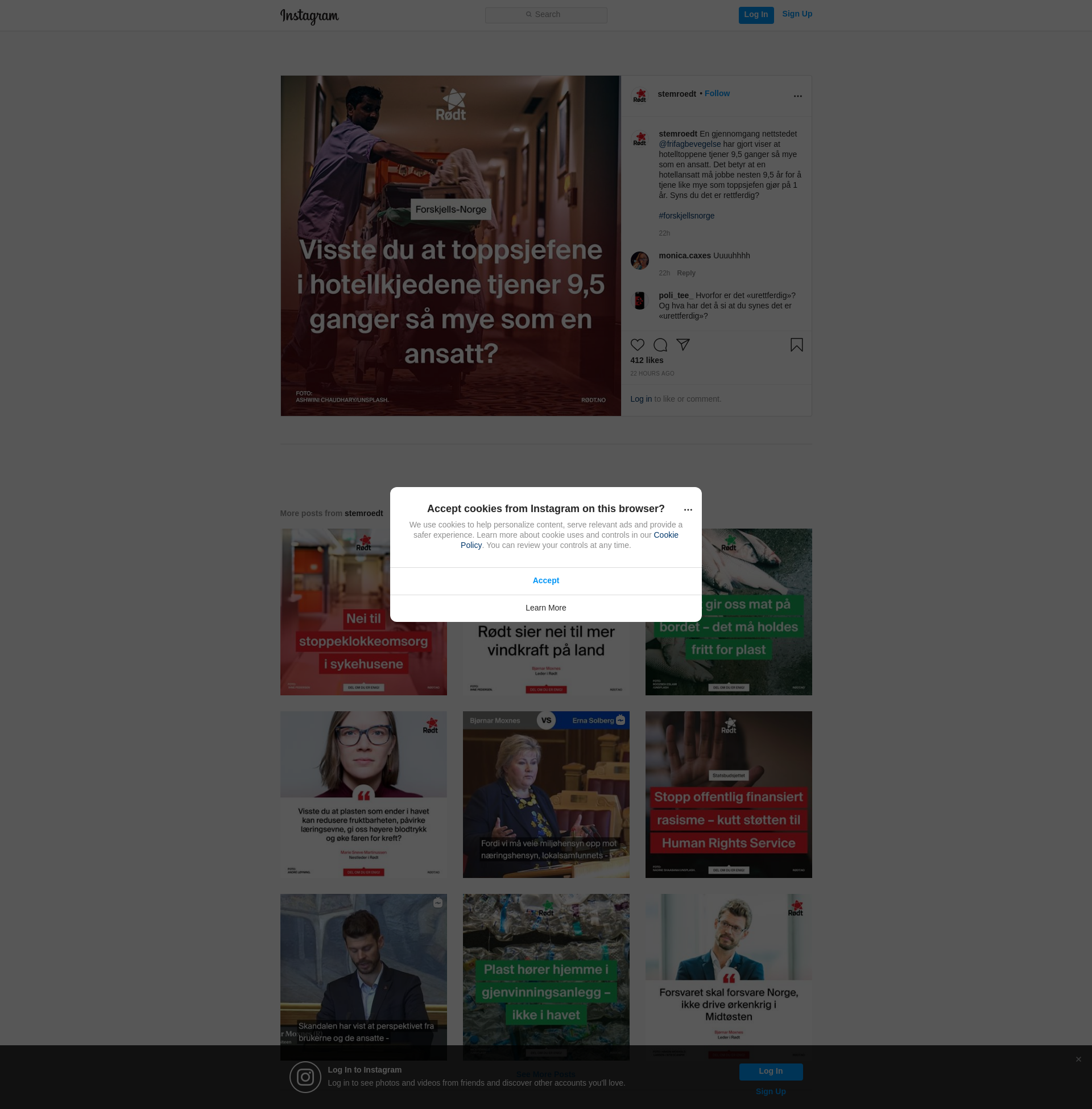This screenshot has width=1092, height=1109.
Task: Click the Instagram logo in header
Action: (x=309, y=15)
